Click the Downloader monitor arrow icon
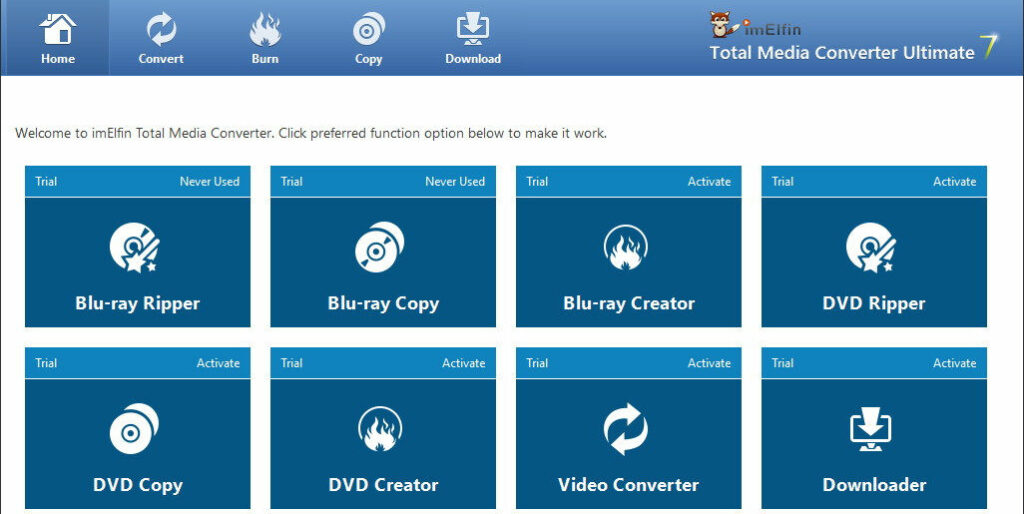Image resolution: width=1024 pixels, height=514 pixels. pos(871,429)
